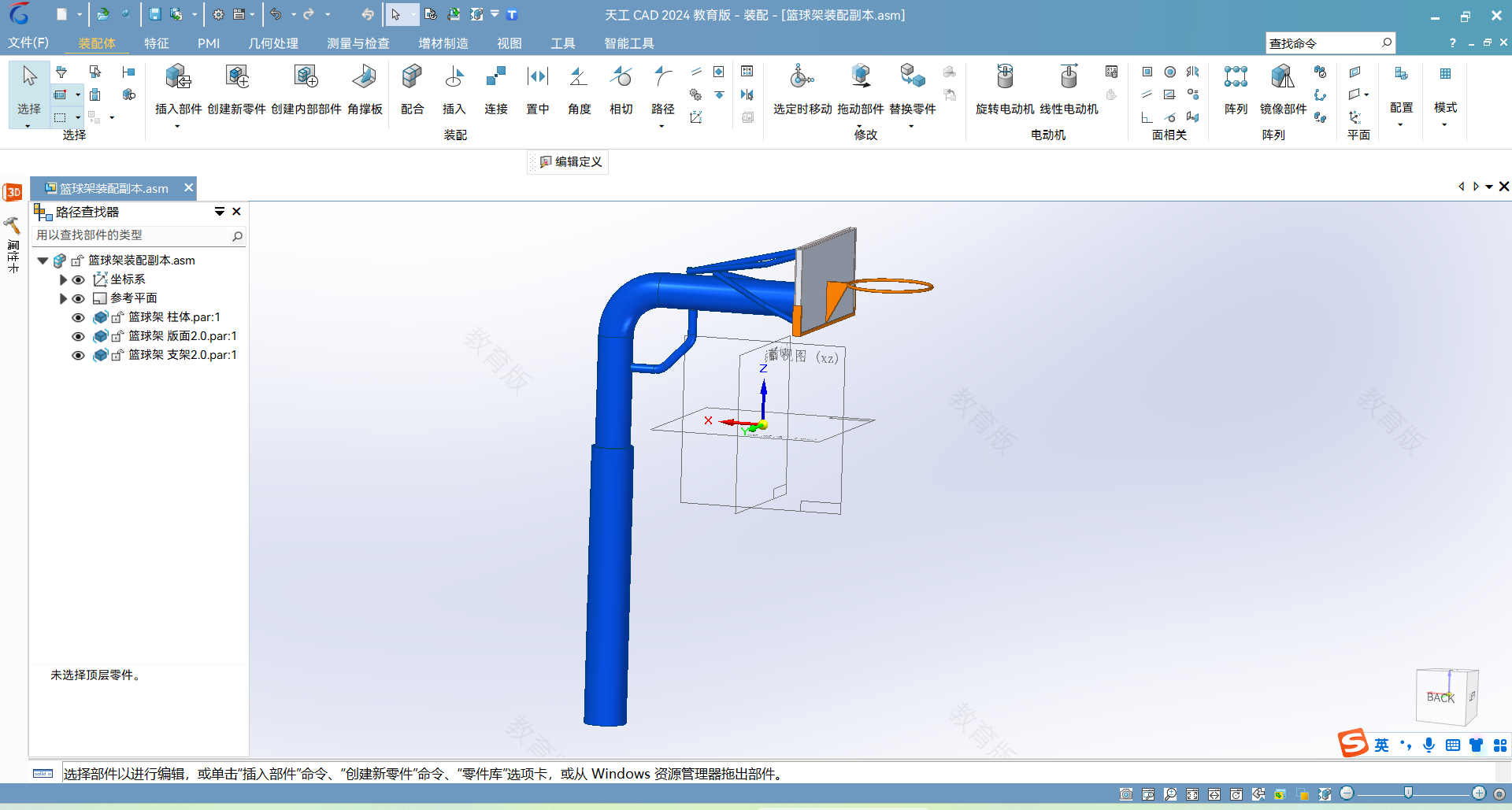Image resolution: width=1512 pixels, height=810 pixels.
Task: Select 篮球架 柱体.par:1 in the tree
Action: [x=174, y=317]
